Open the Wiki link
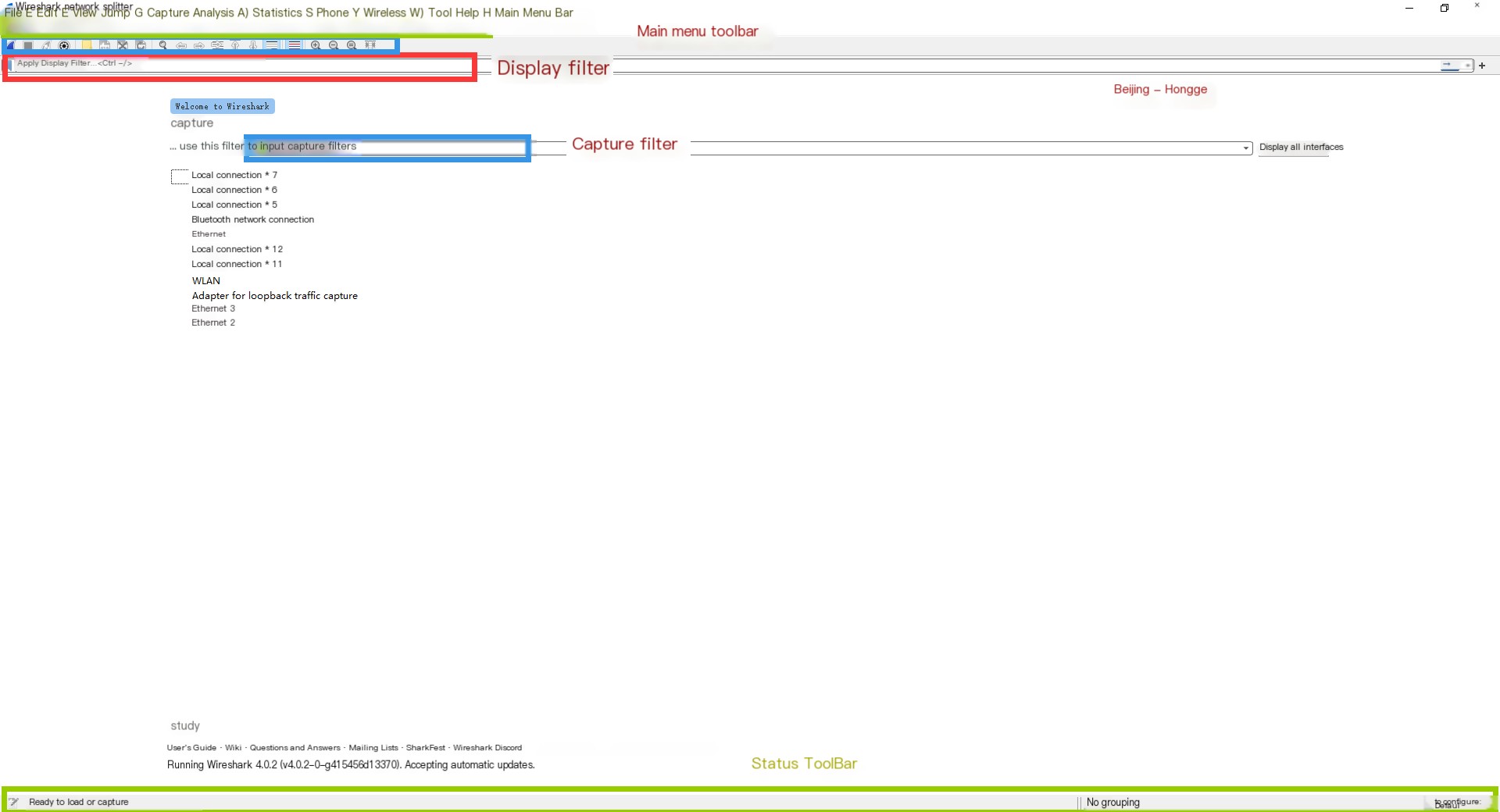Image resolution: width=1500 pixels, height=812 pixels. 234,748
